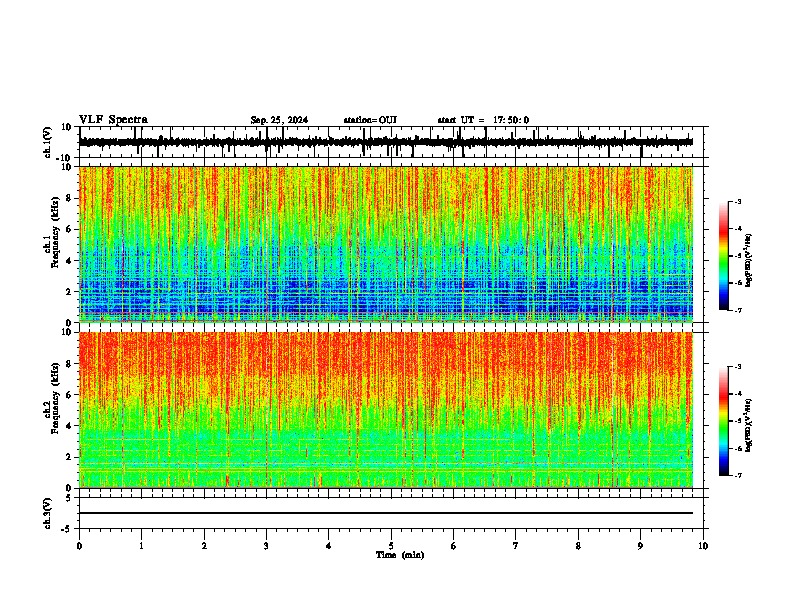The height and width of the screenshot is (612, 792).
Task: Click the ch.2 frequency axis "8" tick label
Action: [x=70, y=364]
